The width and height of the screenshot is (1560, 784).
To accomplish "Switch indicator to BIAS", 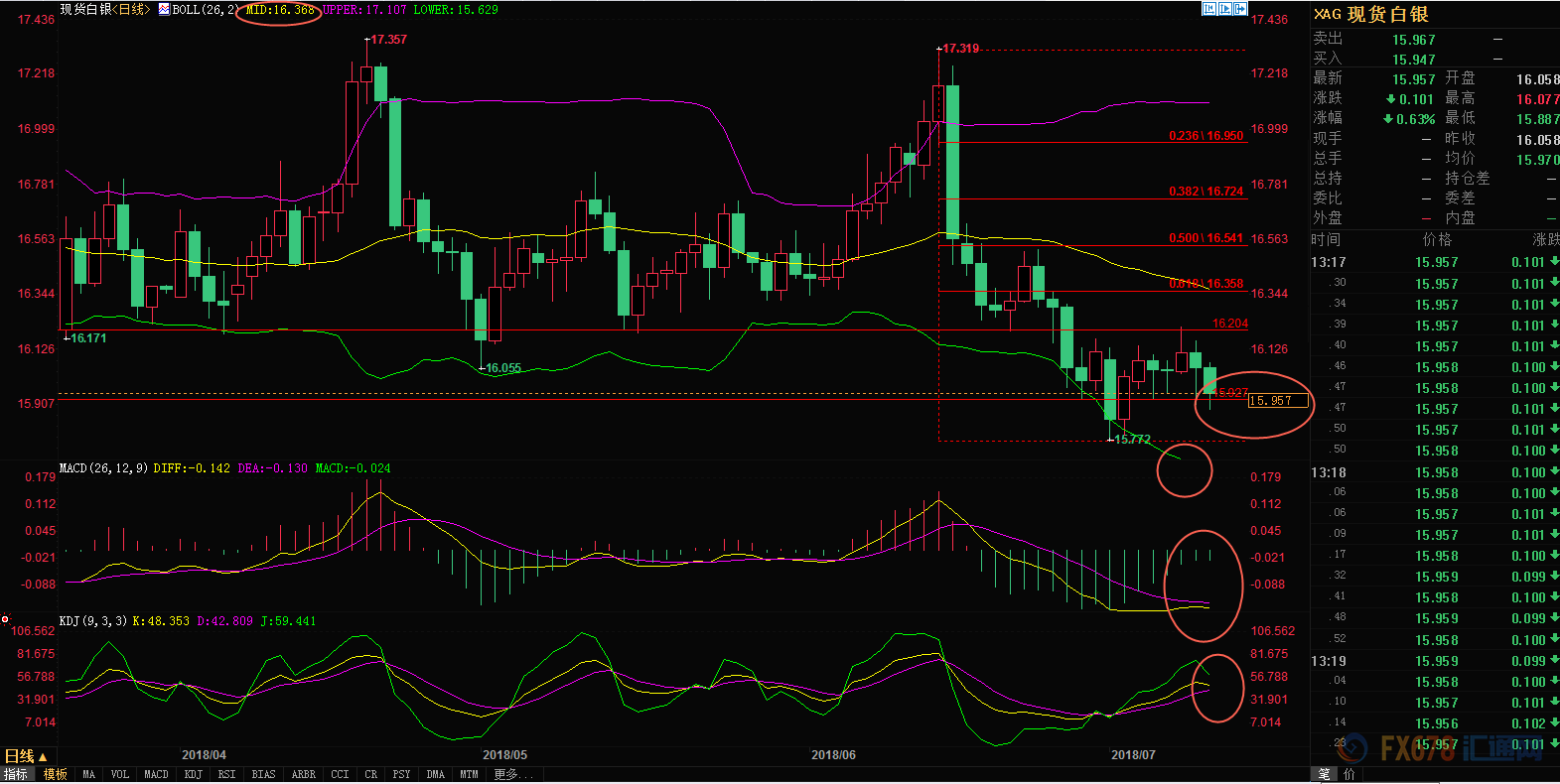I will (x=263, y=774).
